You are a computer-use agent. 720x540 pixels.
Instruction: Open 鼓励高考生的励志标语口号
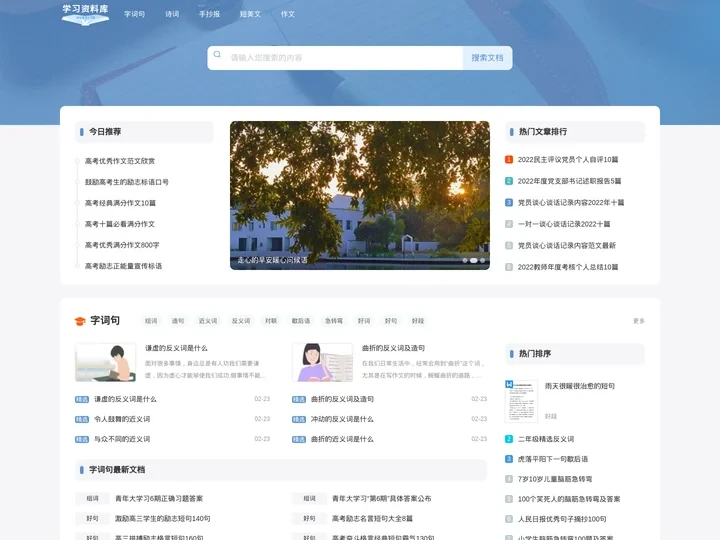click(127, 182)
